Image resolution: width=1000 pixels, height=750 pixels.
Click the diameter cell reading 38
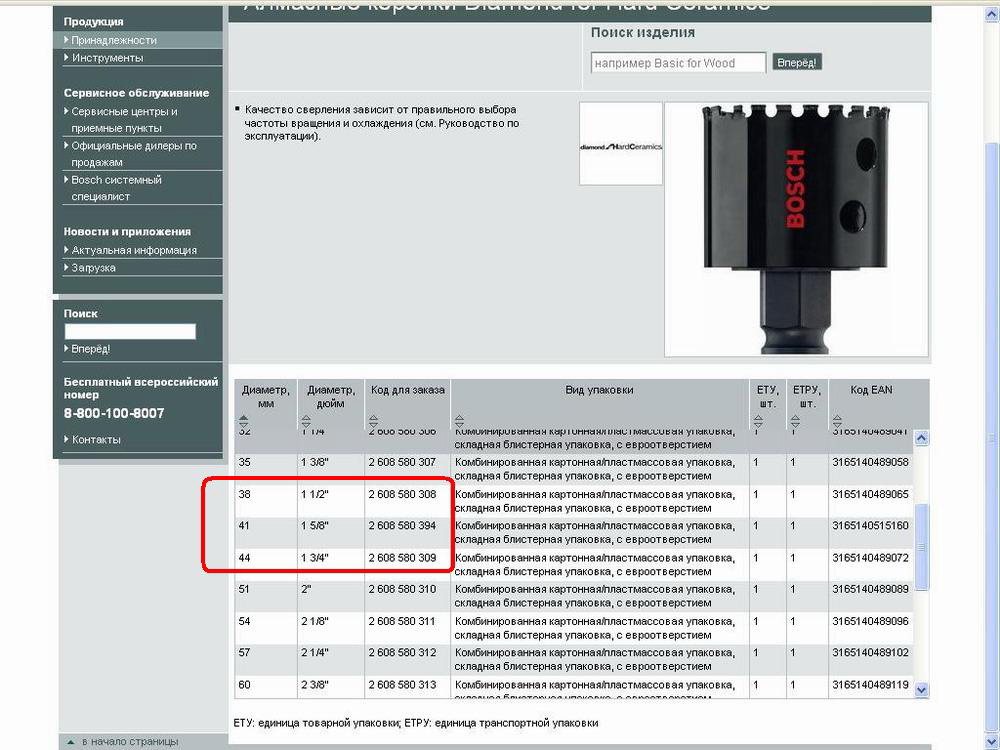pos(244,494)
